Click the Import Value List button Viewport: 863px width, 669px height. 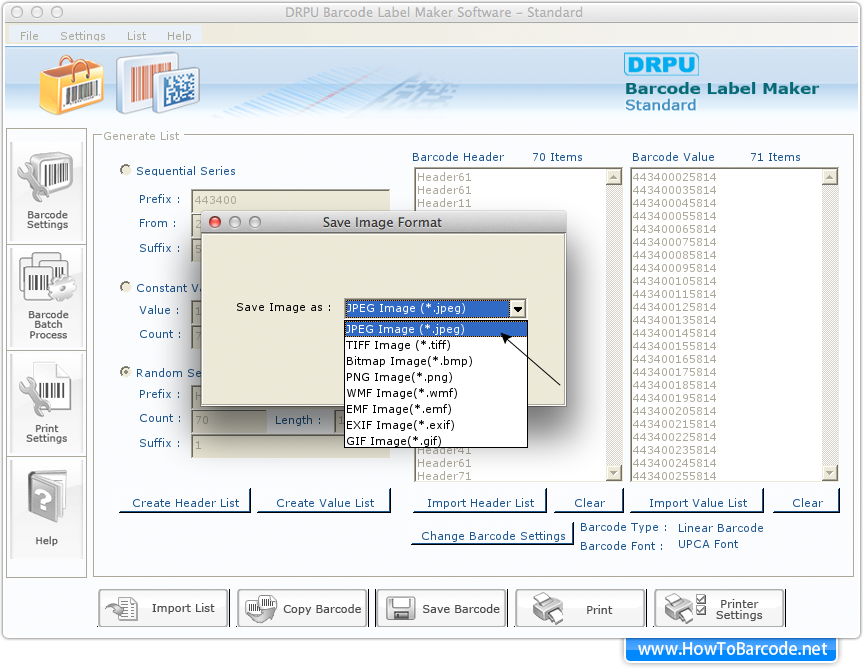(697, 502)
